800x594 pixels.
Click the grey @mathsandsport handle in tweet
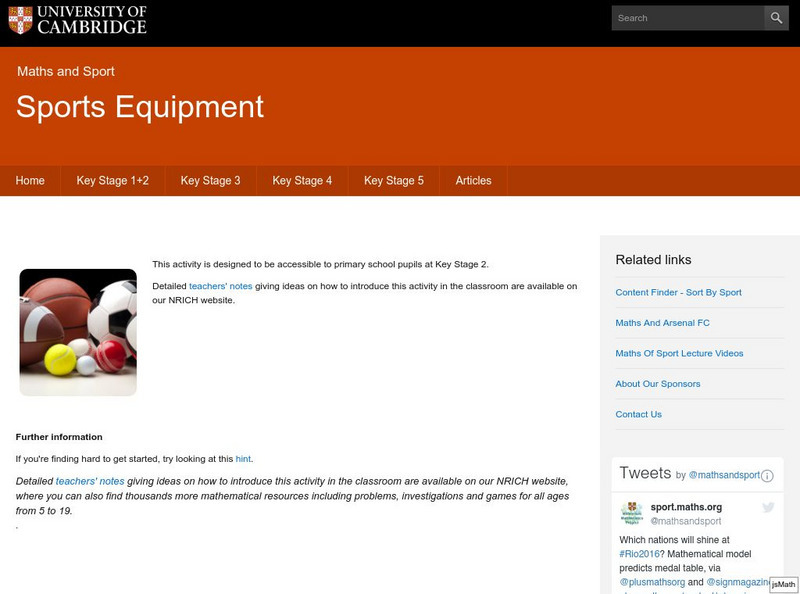[x=686, y=521]
